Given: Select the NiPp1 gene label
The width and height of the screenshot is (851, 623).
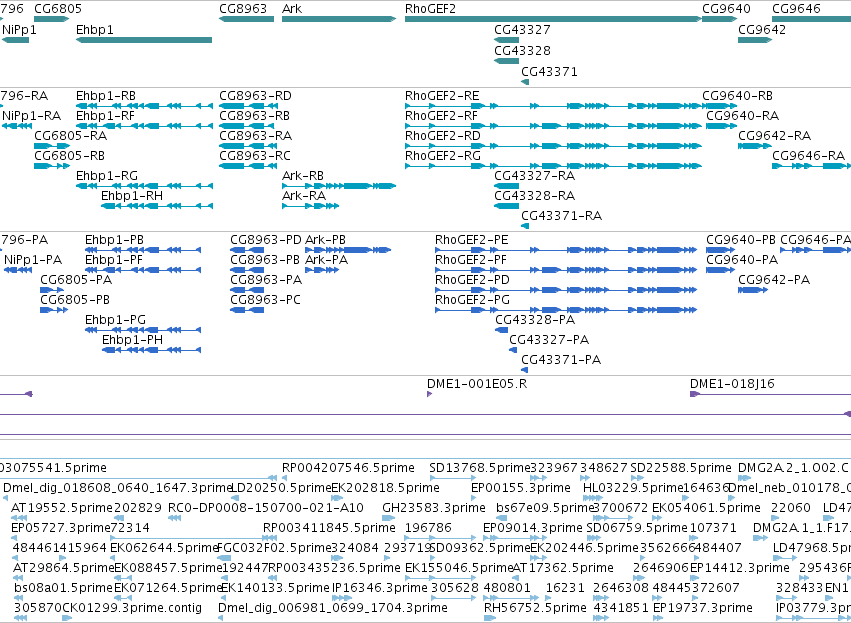Looking at the screenshot, I should click(19, 29).
